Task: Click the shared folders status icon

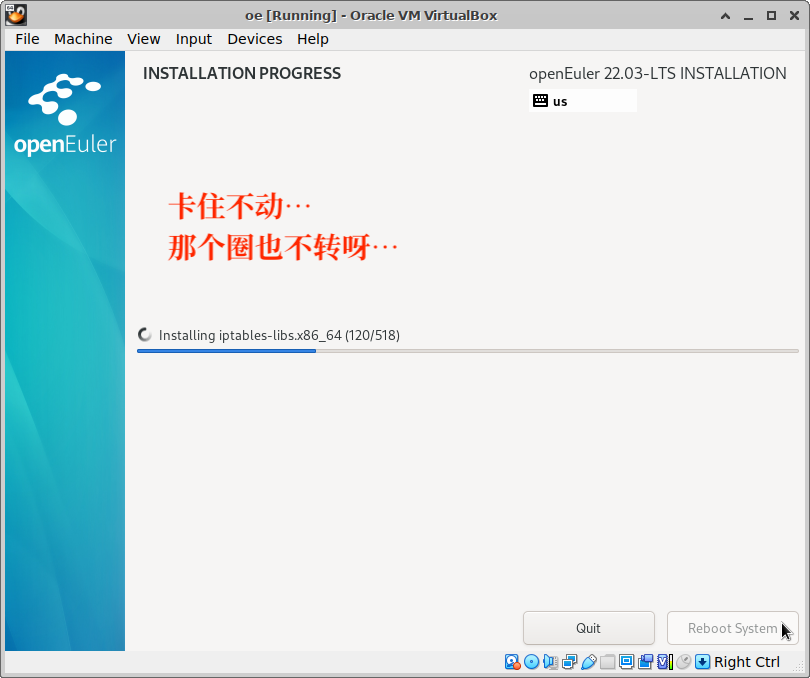Action: (608, 662)
